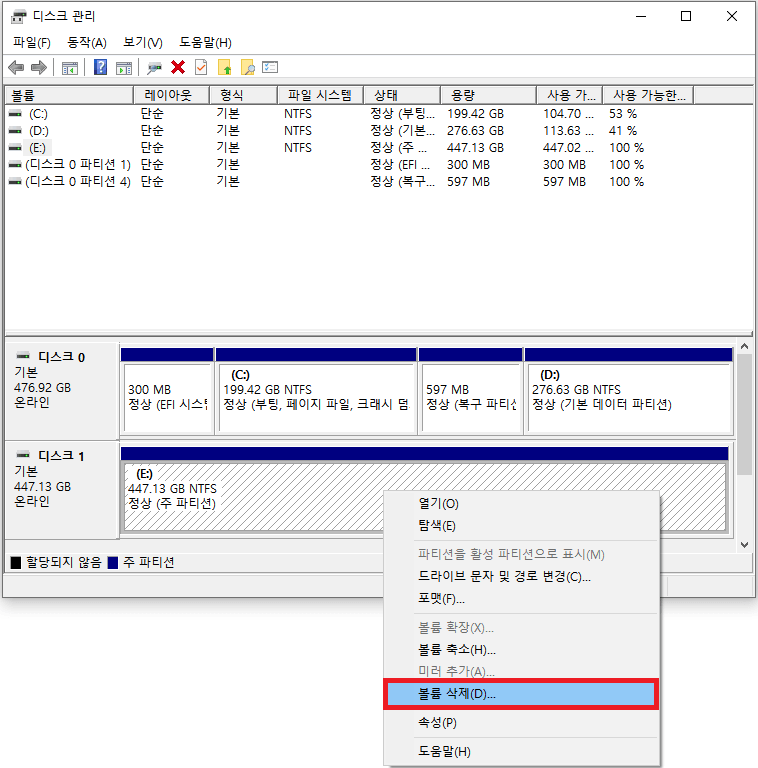Click the drive icon of the (D:) row

click(x=15, y=131)
